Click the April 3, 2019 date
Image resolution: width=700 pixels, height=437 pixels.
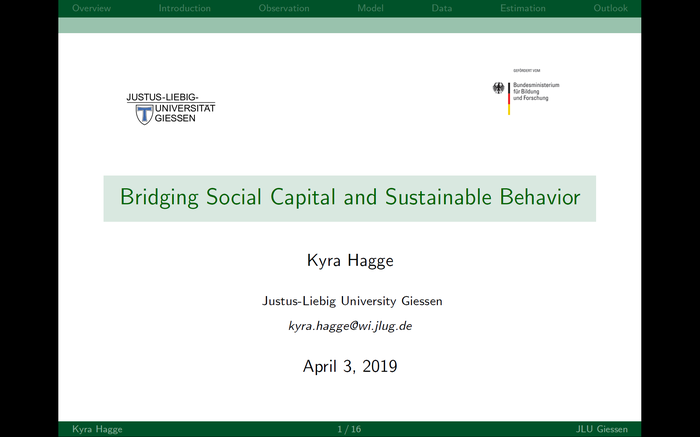tap(350, 366)
